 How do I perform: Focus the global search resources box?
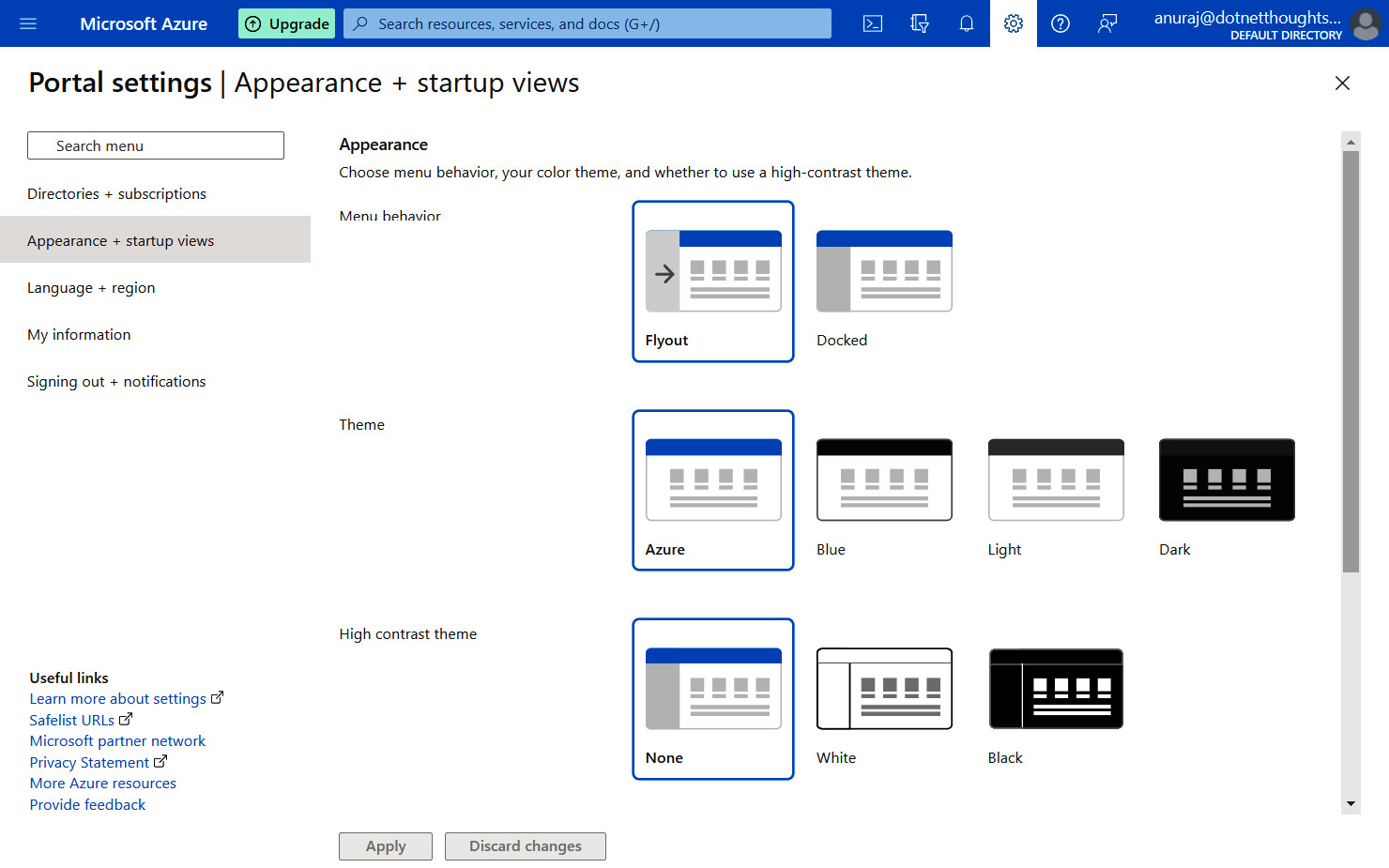[x=588, y=23]
